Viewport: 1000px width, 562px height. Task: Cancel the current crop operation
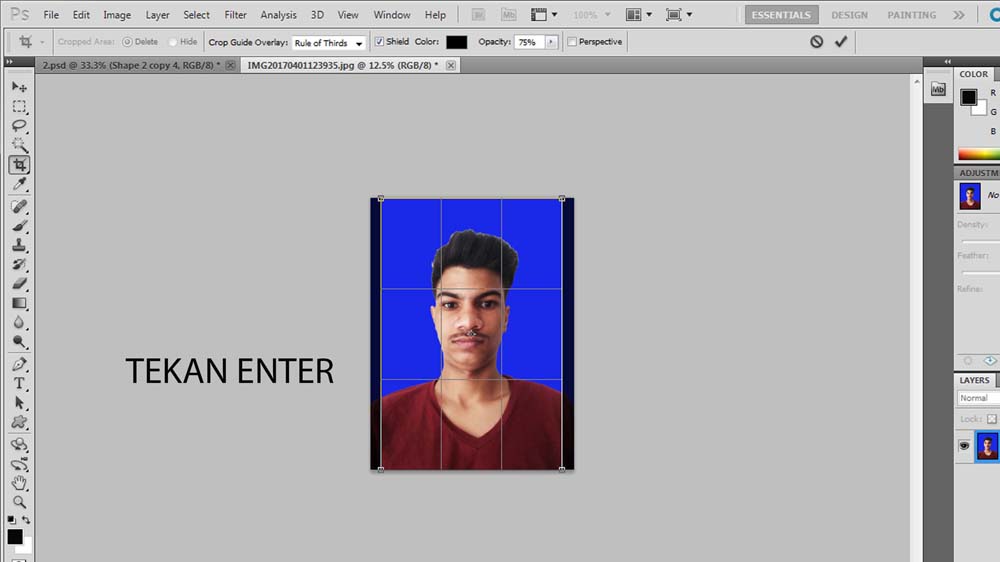click(816, 41)
